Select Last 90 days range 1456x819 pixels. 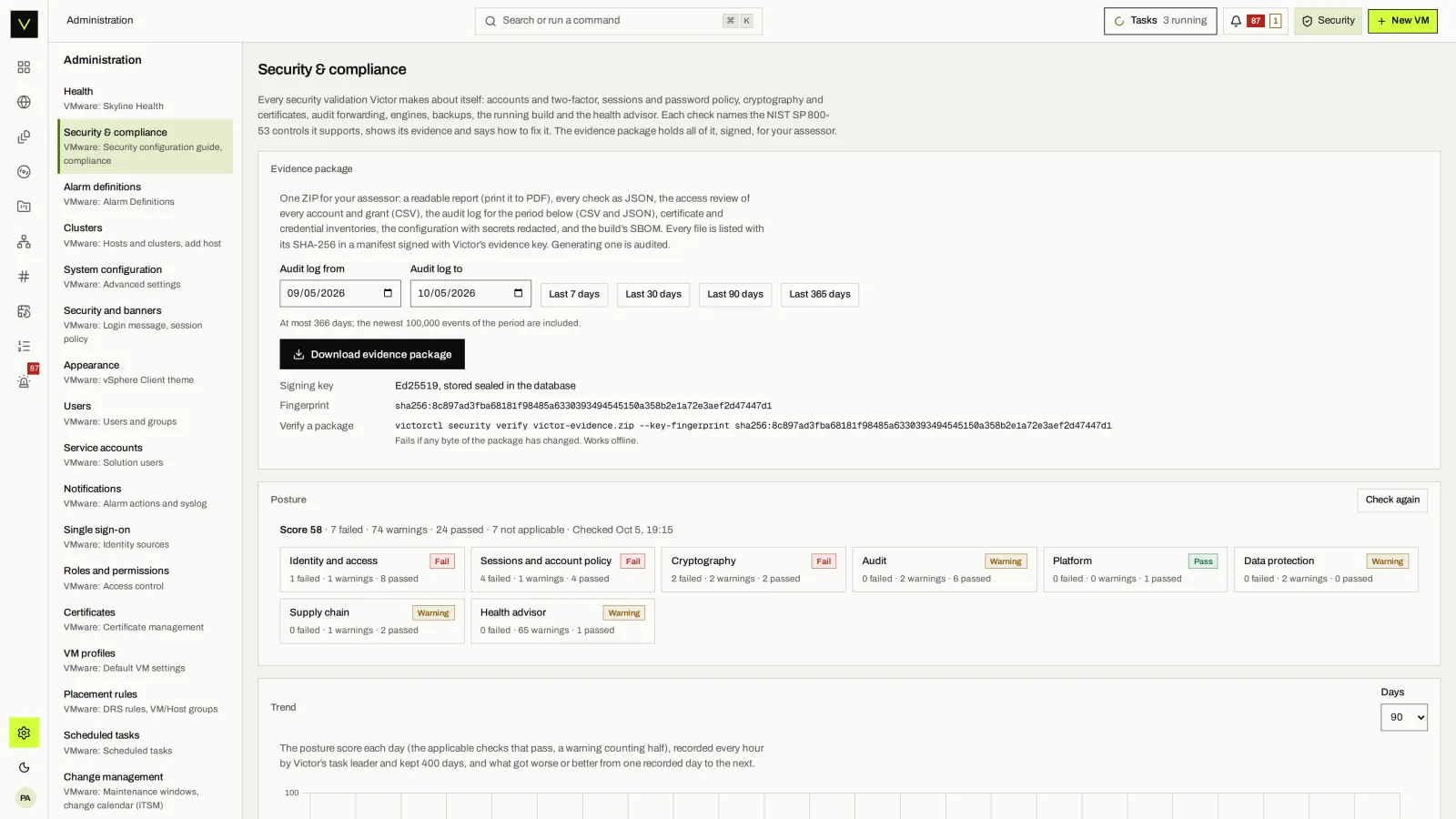coord(735,295)
